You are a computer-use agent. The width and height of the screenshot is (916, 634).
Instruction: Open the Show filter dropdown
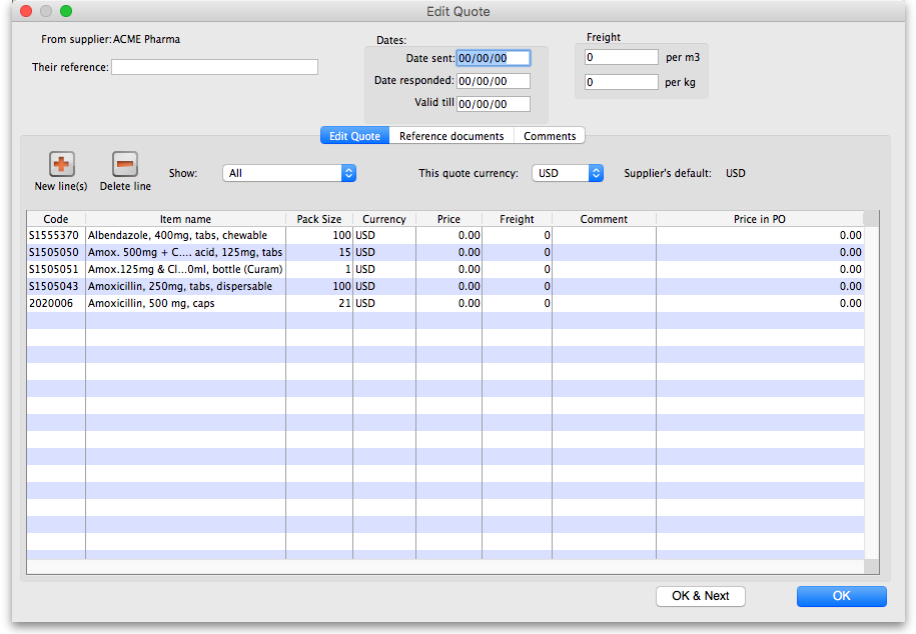[x=289, y=173]
